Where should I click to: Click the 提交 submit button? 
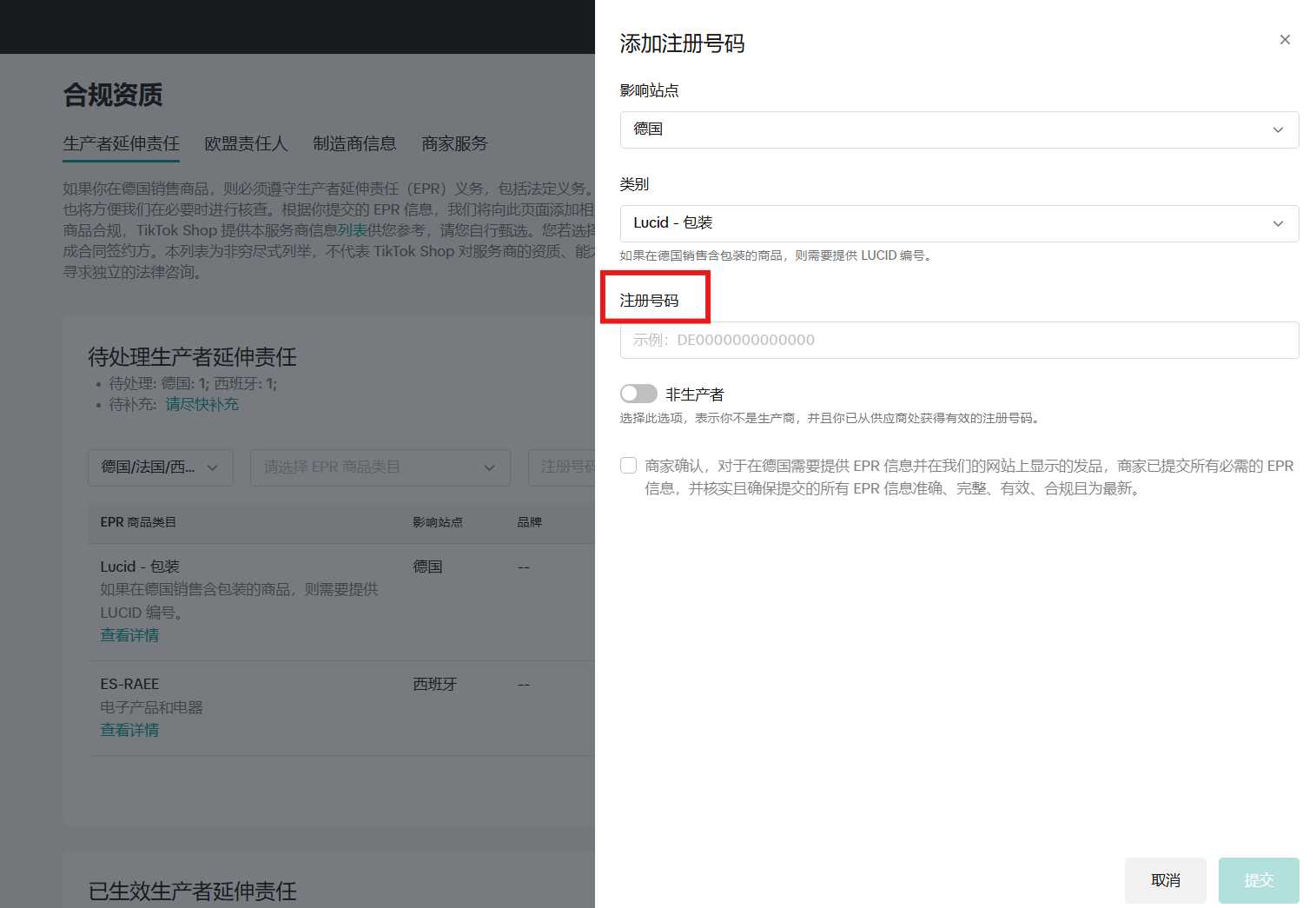click(x=1259, y=880)
